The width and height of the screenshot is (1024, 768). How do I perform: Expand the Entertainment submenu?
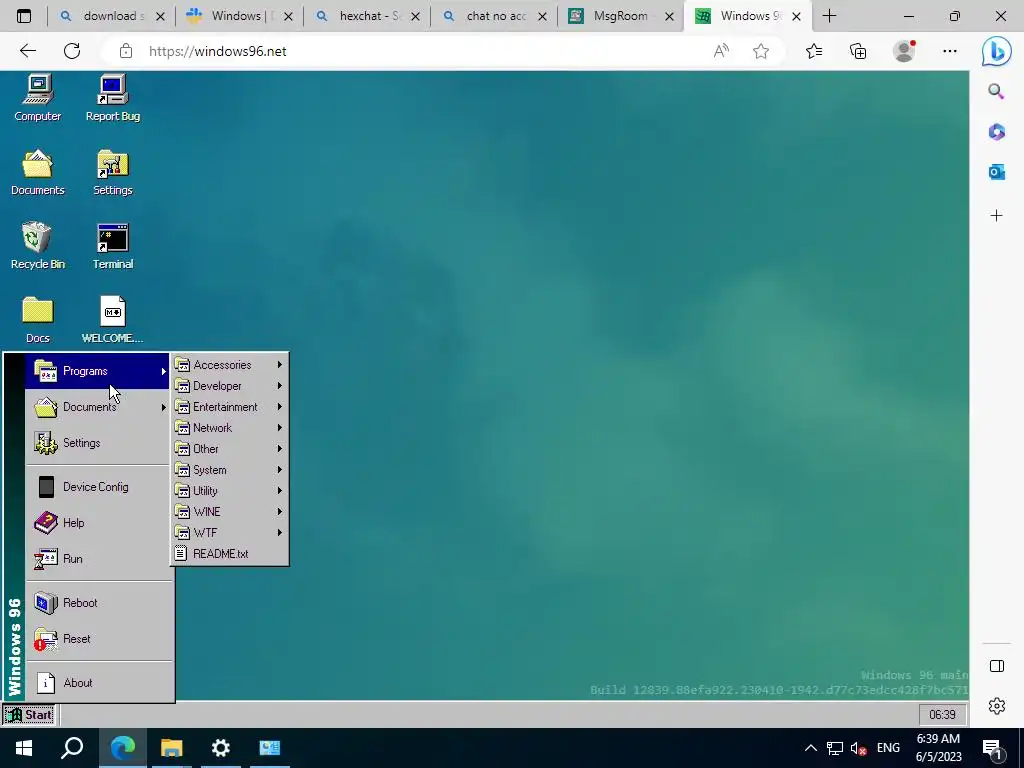229,407
